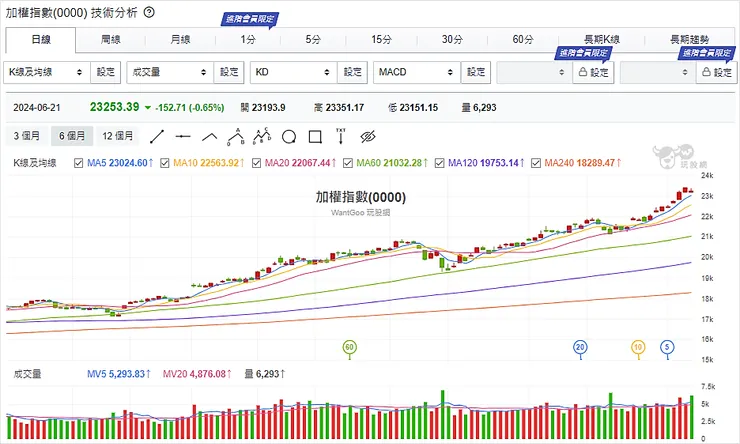Uncheck the MA60 moving average checkbox
Viewport: 740px width, 444px height.
coord(348,163)
